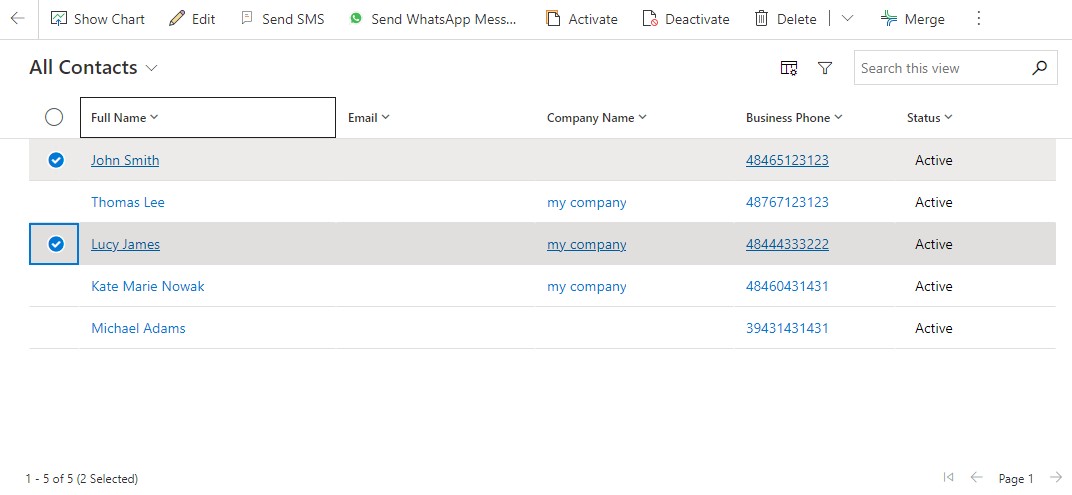The image size is (1072, 495).
Task: Click the back arrow icon
Action: click(17, 19)
